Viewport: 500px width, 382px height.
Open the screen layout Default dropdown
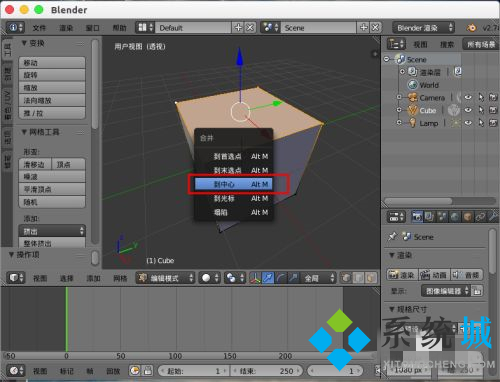click(145, 27)
